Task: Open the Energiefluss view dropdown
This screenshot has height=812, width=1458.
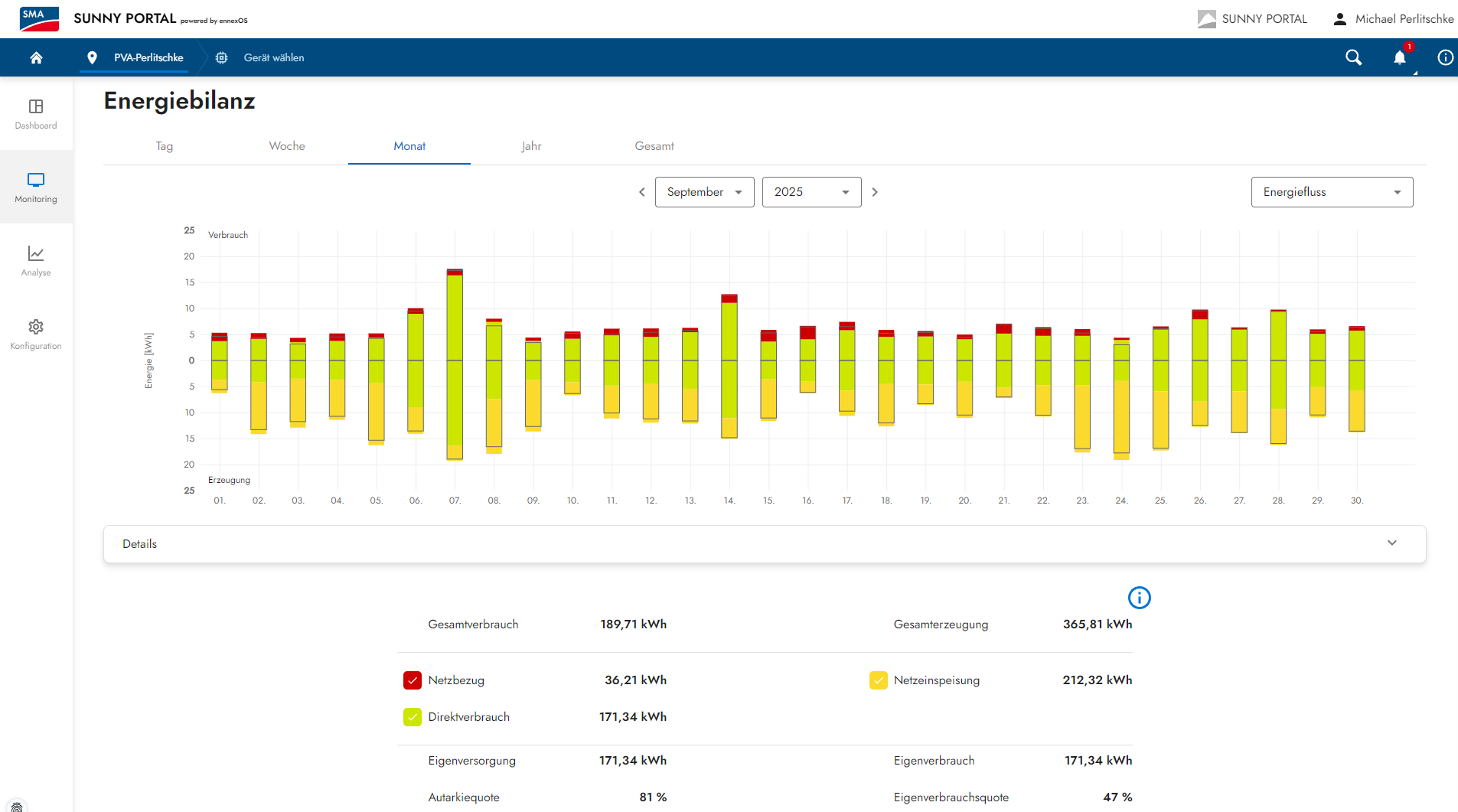Action: tap(1332, 192)
